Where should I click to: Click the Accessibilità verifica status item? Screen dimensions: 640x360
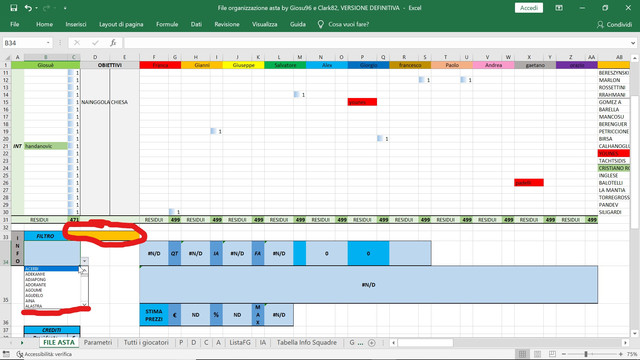44,354
